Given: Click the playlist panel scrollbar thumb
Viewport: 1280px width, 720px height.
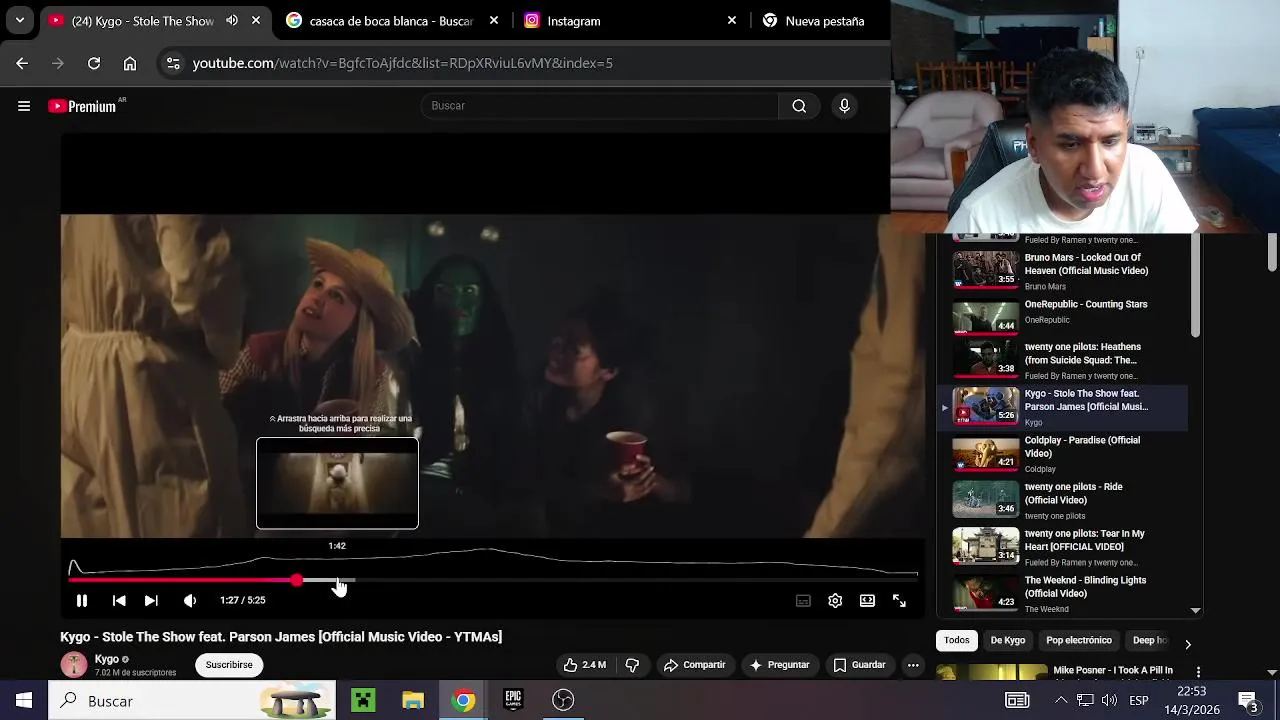Looking at the screenshot, I should pyautogui.click(x=1195, y=288).
